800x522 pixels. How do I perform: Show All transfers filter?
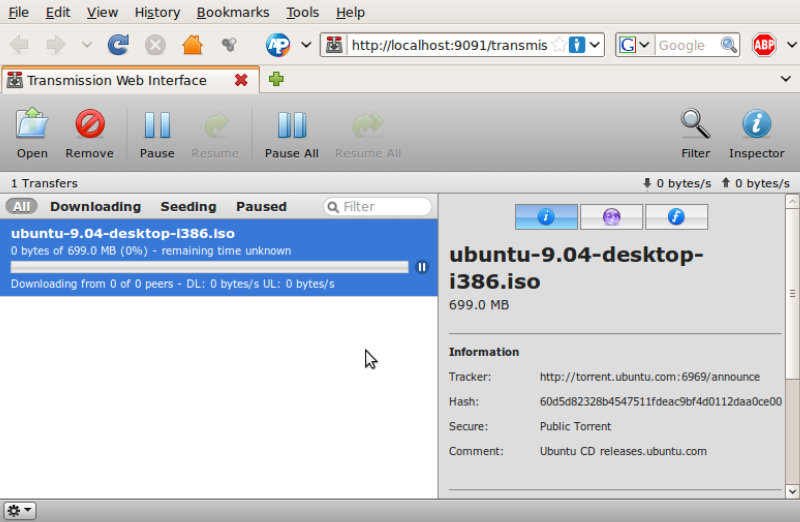coord(21,207)
